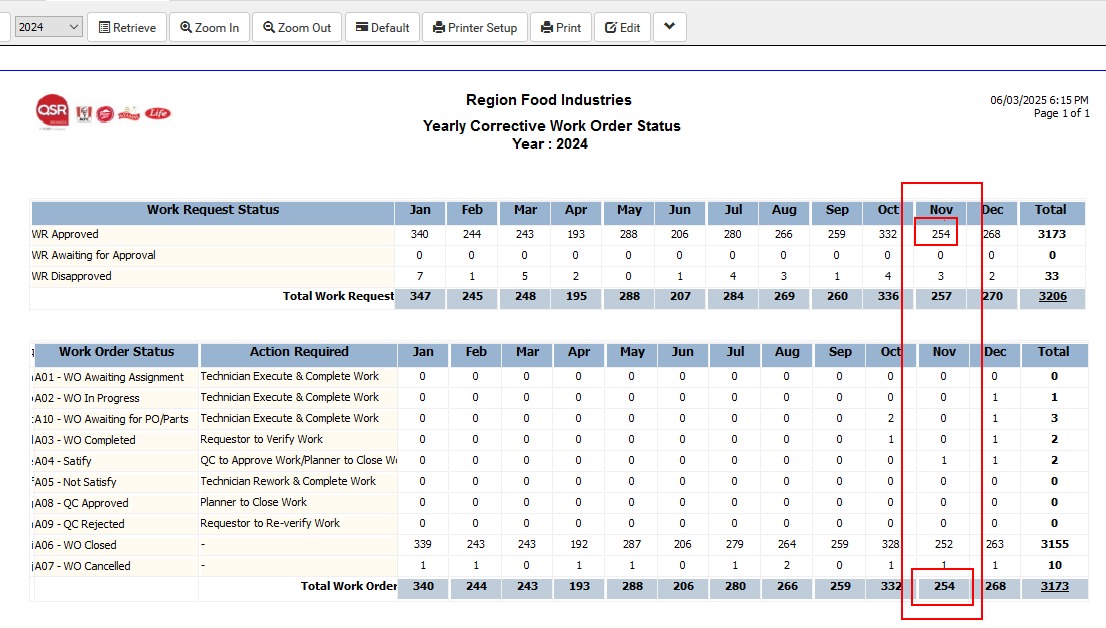Open the underlined 3173 total work order link
The width and height of the screenshot is (1106, 628).
[x=1054, y=587]
